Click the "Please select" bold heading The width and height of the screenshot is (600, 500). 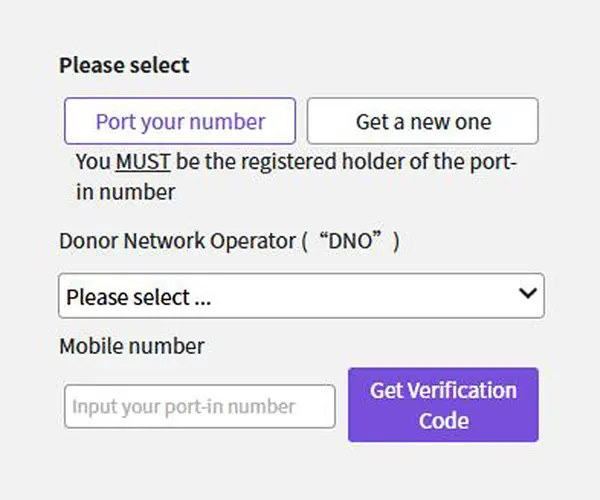[124, 66]
